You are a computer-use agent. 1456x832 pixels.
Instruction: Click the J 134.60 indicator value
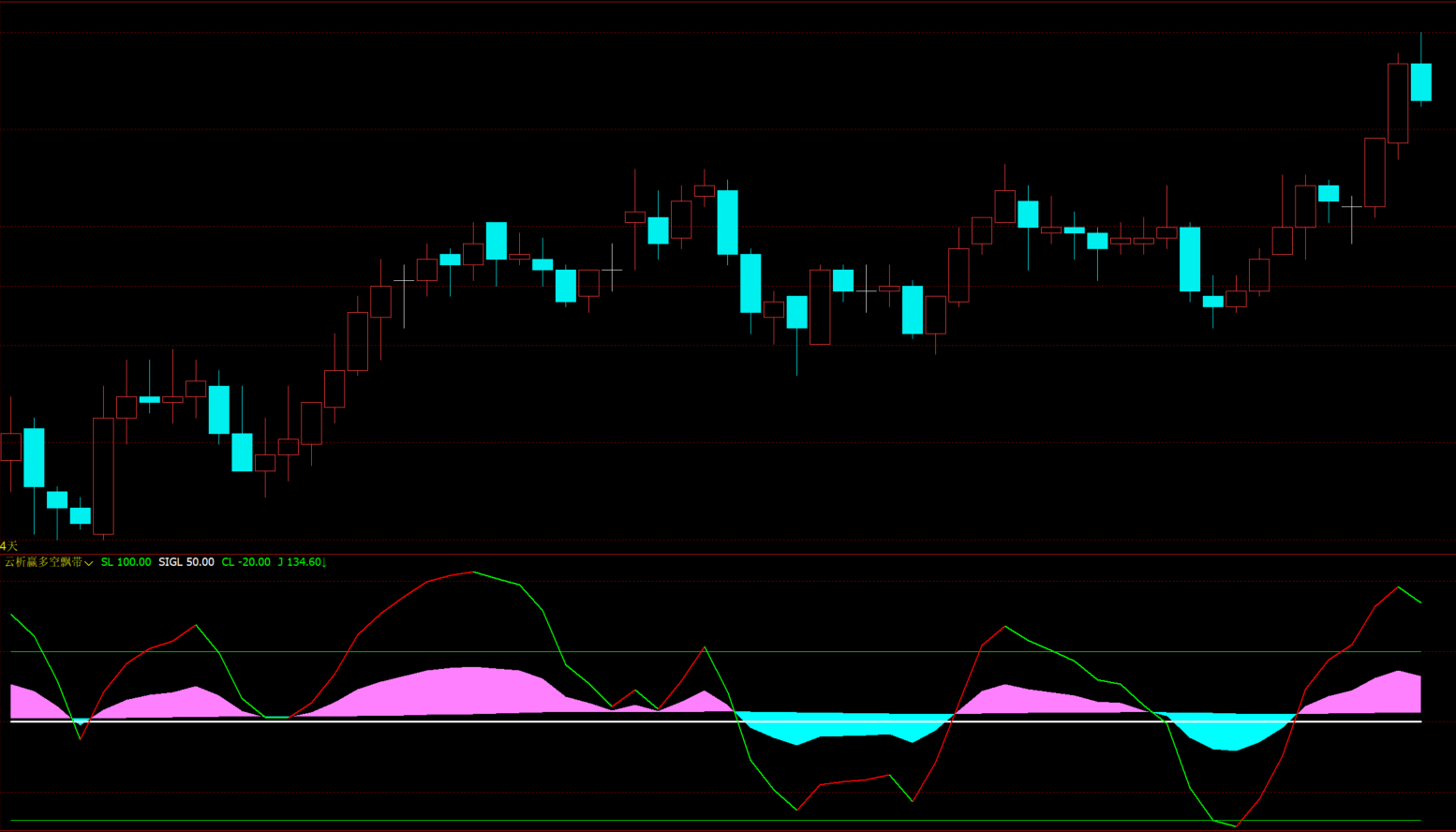pos(301,562)
